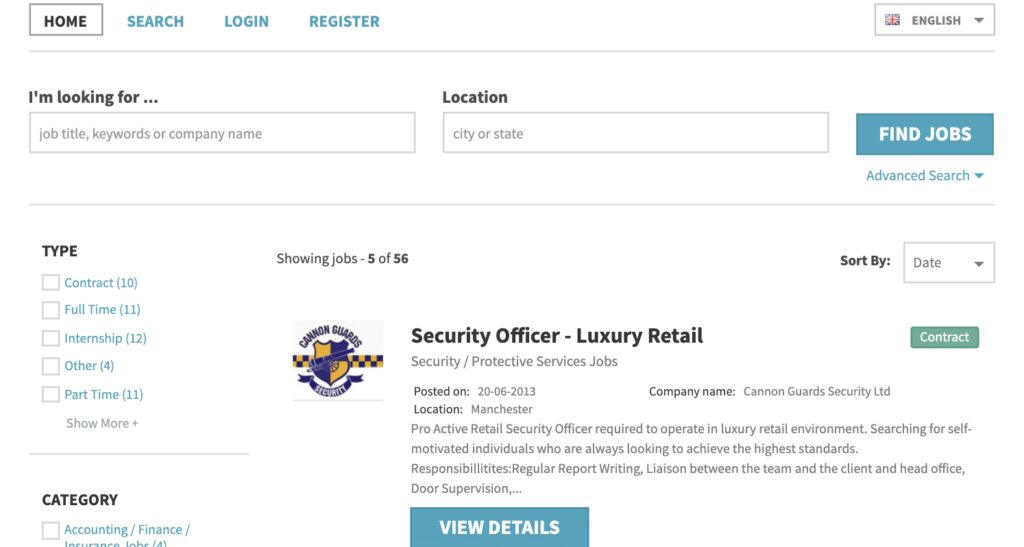Tick the Full Time checkbox
Image resolution: width=1024 pixels, height=547 pixels.
pos(51,310)
